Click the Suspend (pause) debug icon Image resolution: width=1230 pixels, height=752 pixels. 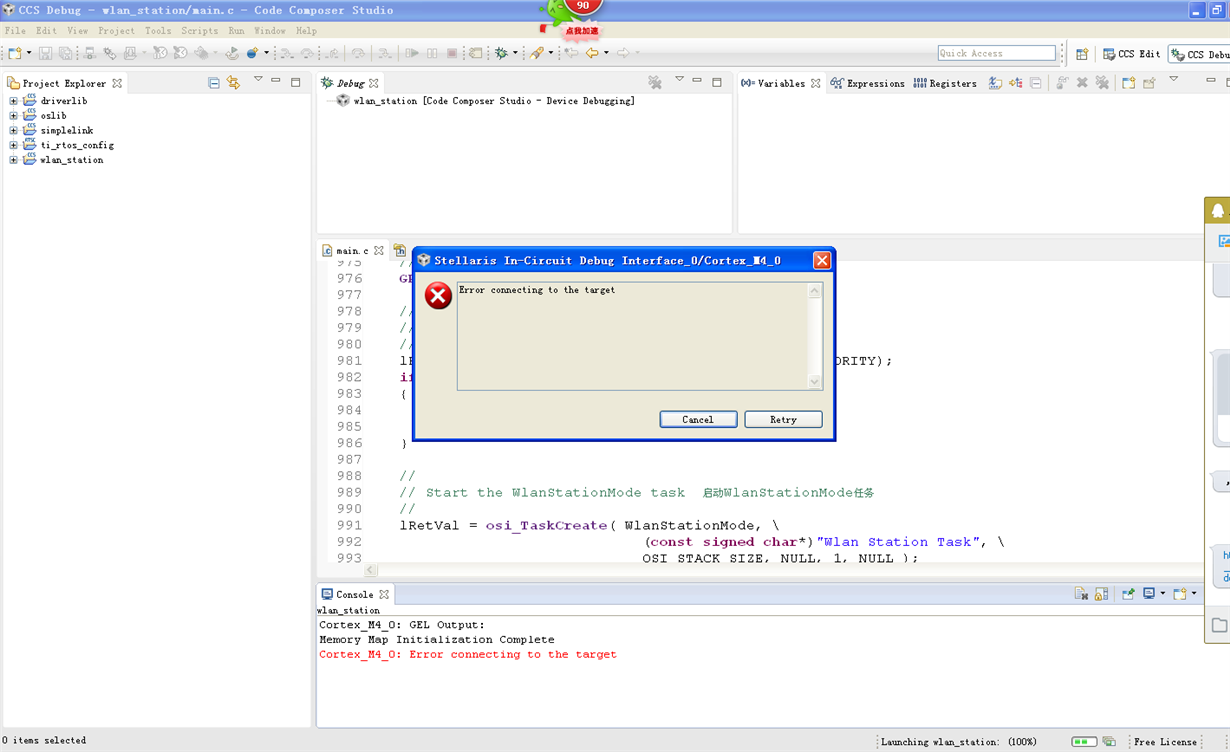click(x=432, y=52)
